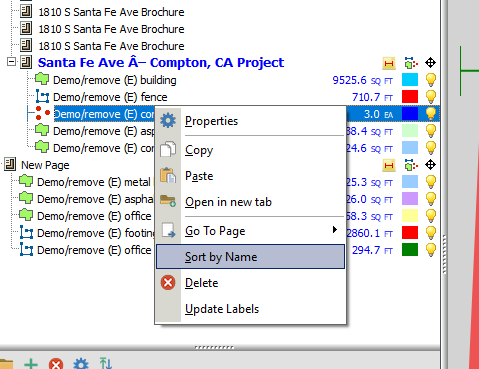Open the Go To Page submenu arrow
Screen dimensions: 479x369
coord(335,230)
